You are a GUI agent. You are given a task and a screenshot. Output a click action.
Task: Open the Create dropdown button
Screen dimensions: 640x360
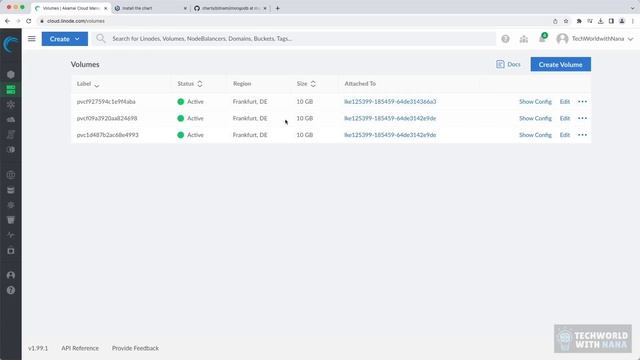pyautogui.click(x=64, y=39)
